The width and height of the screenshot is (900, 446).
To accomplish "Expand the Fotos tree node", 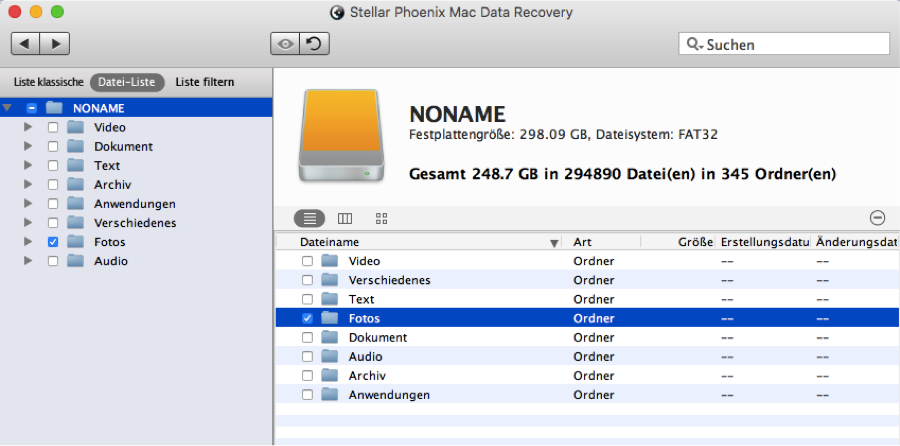I will (x=28, y=242).
